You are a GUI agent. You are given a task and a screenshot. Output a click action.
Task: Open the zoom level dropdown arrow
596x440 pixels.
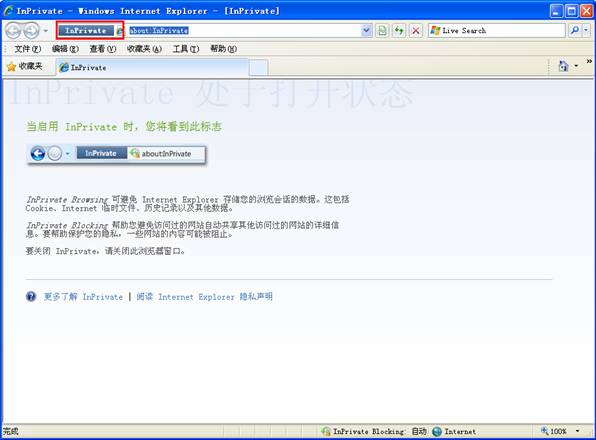(578, 431)
